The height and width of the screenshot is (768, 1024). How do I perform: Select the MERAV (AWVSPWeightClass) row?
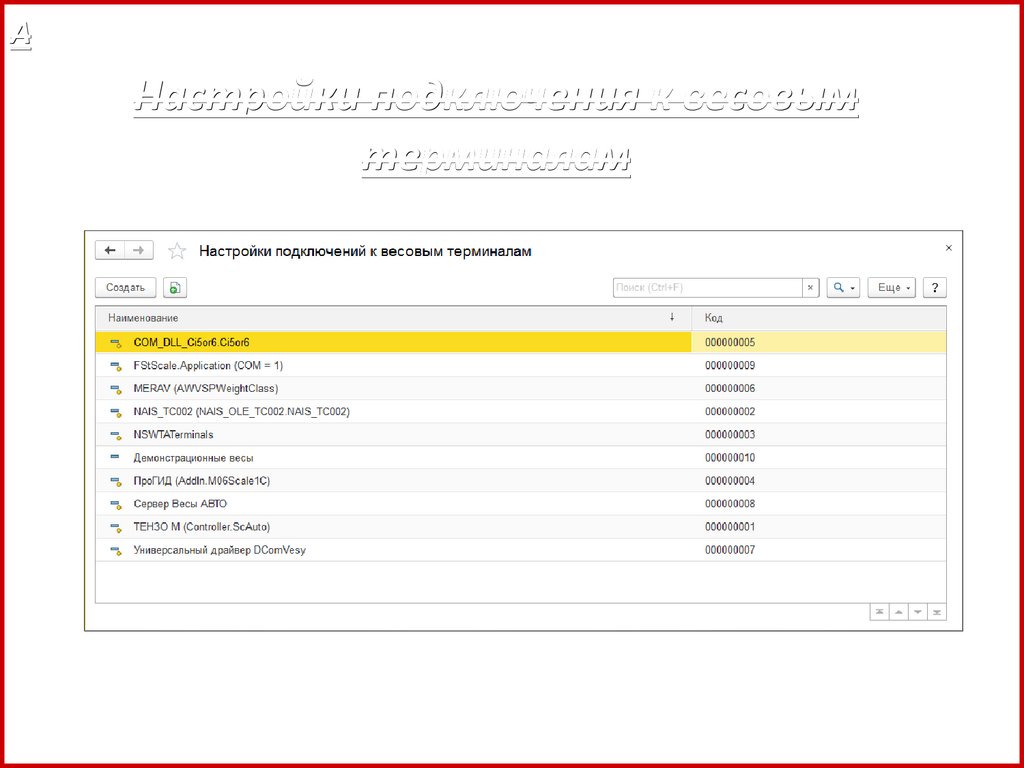206,388
